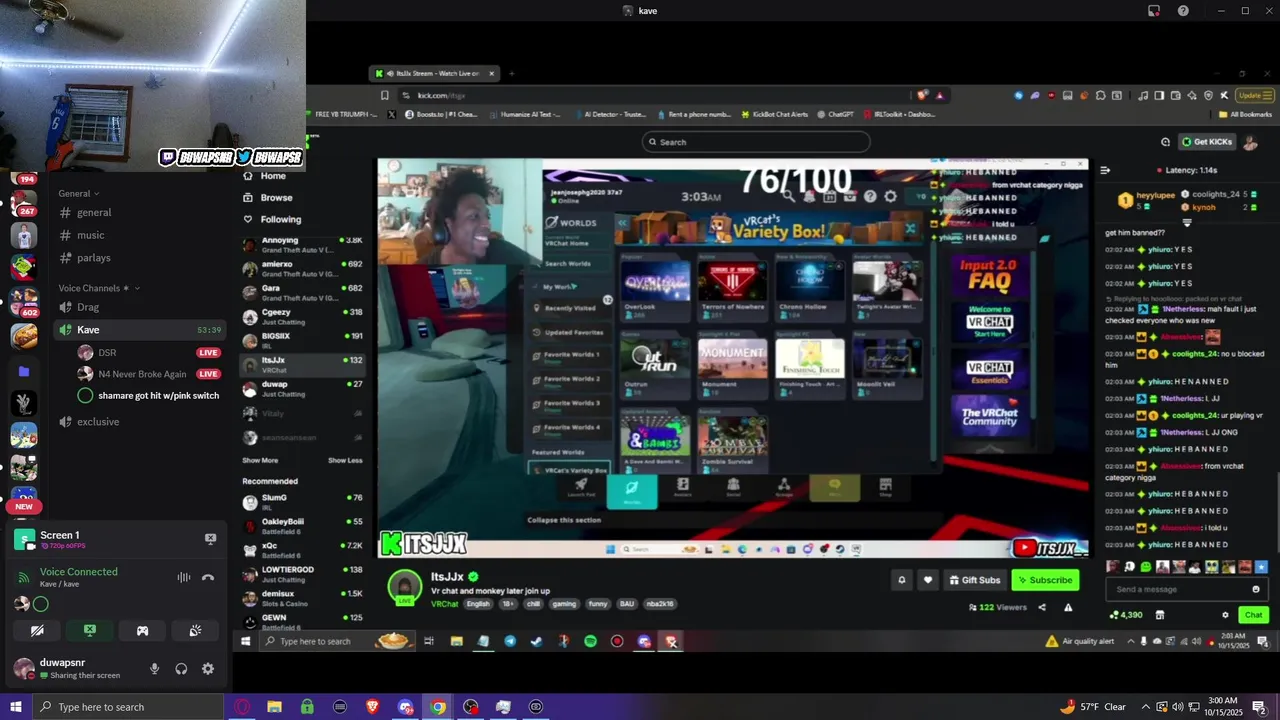This screenshot has height=720, width=1280.
Task: Toggle follow heart for ItsJJx
Action: click(928, 580)
